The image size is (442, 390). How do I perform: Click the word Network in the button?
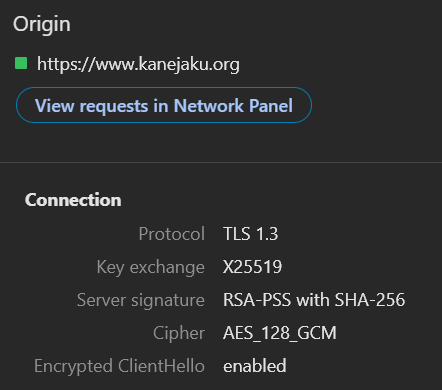[x=209, y=106]
